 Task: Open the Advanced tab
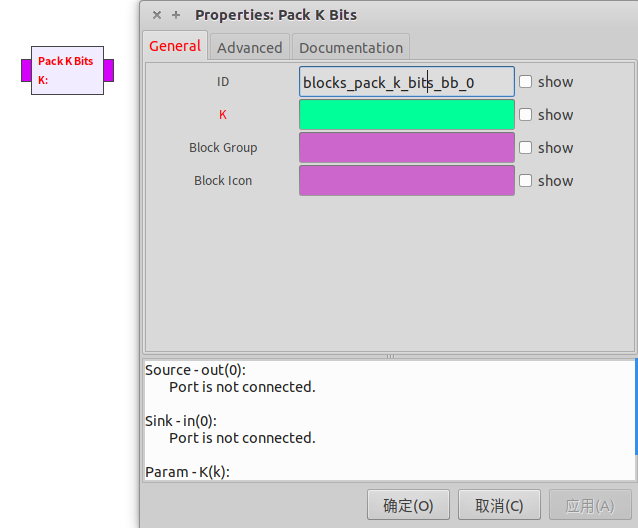(x=249, y=47)
